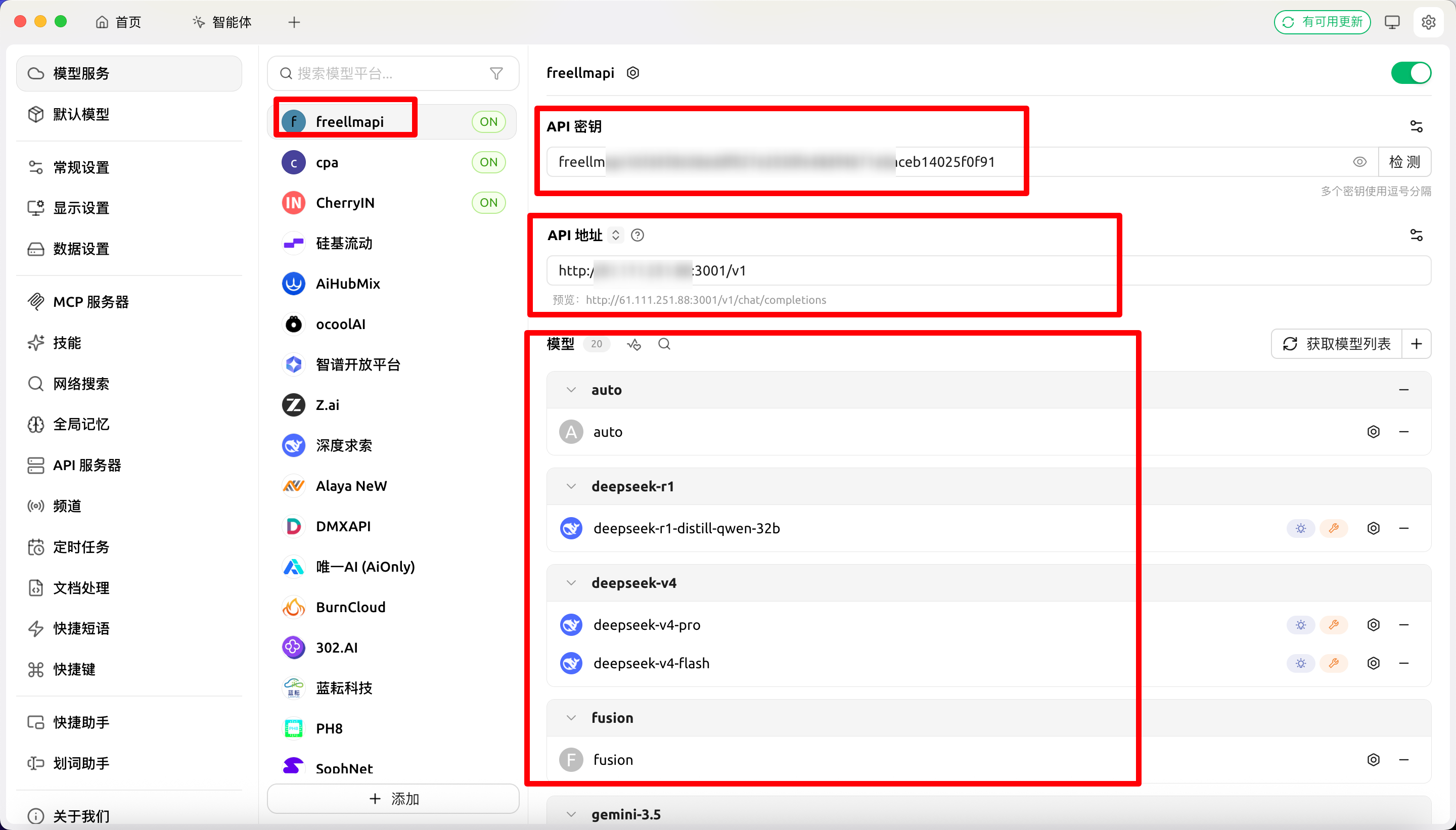
Task: Open API address settings sliders icon
Action: click(1416, 235)
